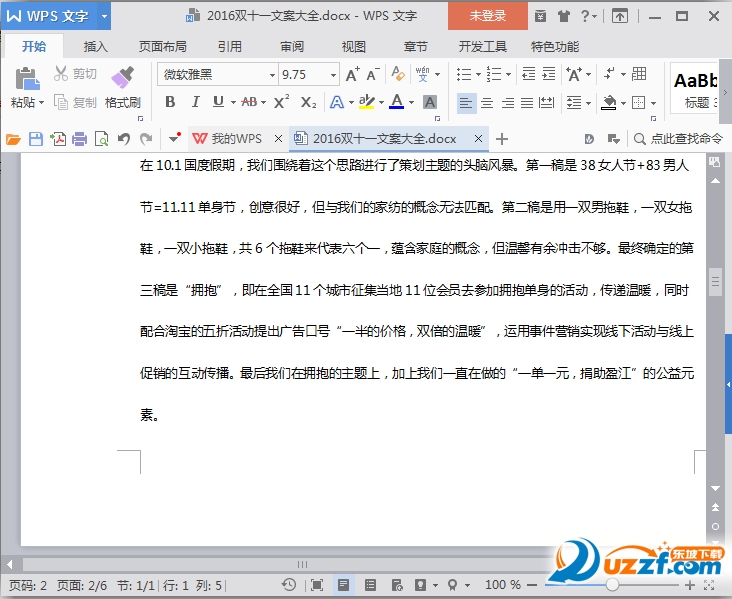
Task: Decrease paragraph indent
Action: pos(528,74)
